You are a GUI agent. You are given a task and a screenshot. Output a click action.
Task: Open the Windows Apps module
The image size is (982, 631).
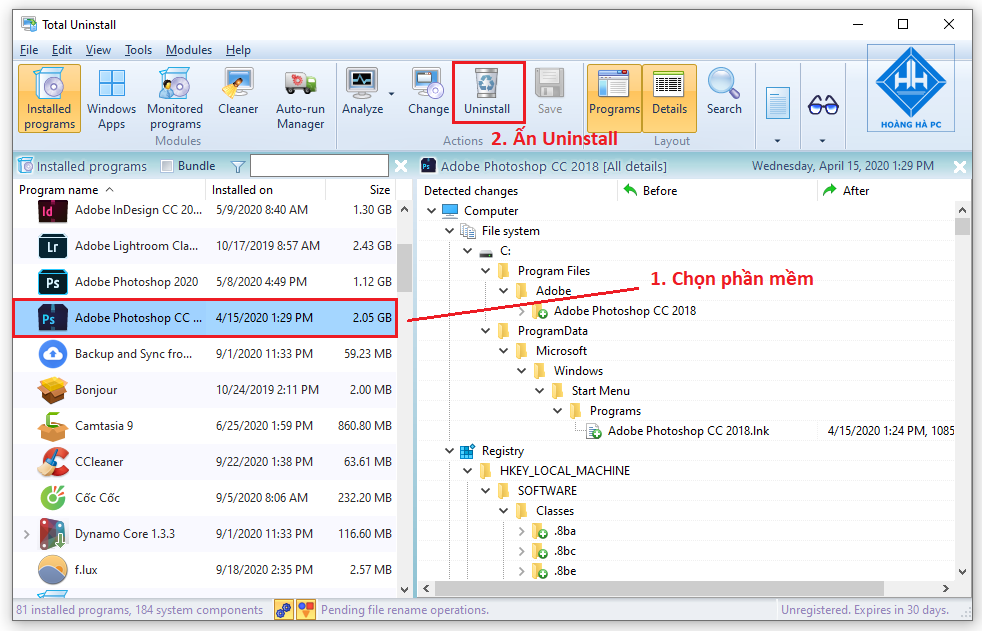click(x=110, y=95)
